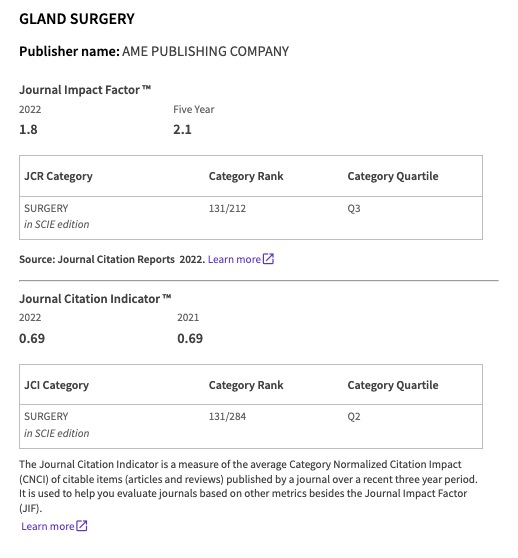Screen dimensions: 518x558
Task: Click the GLAND SURGERY journal title
Action: 77,19
